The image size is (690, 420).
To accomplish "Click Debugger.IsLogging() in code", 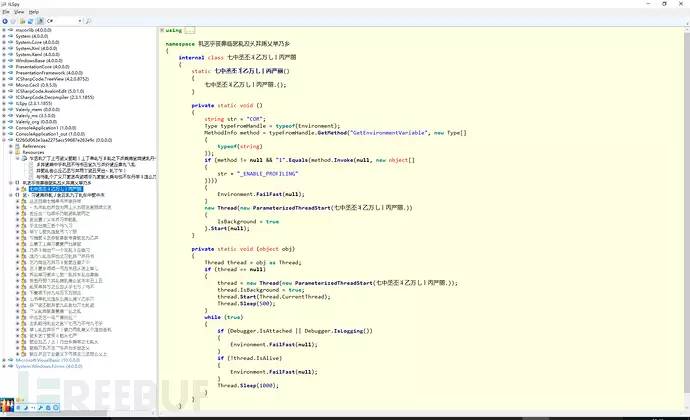I will coord(337,331).
